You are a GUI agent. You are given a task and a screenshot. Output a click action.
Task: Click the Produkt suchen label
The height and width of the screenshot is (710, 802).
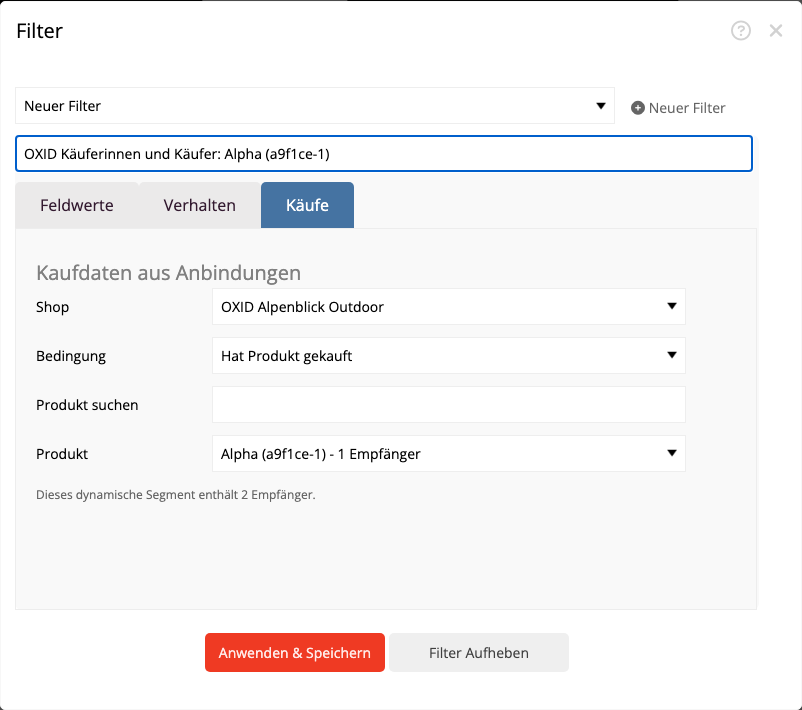(x=87, y=405)
